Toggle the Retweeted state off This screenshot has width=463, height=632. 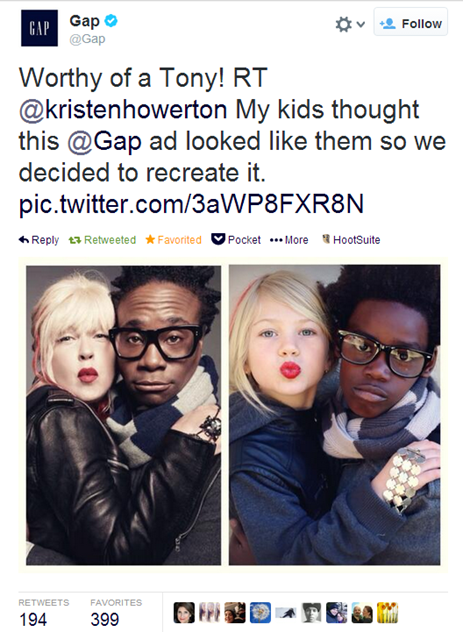click(102, 240)
